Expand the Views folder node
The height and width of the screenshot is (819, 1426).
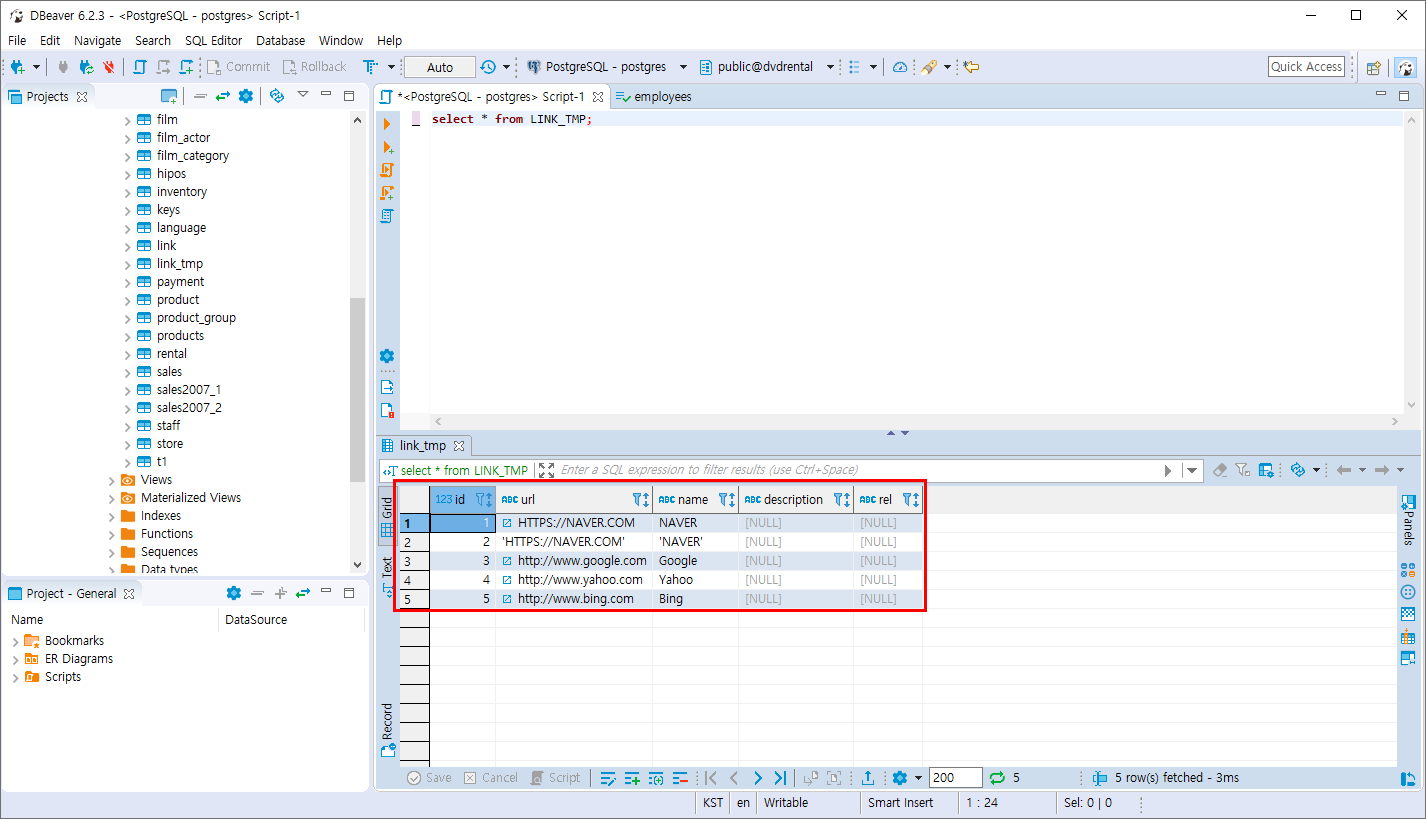click(112, 480)
